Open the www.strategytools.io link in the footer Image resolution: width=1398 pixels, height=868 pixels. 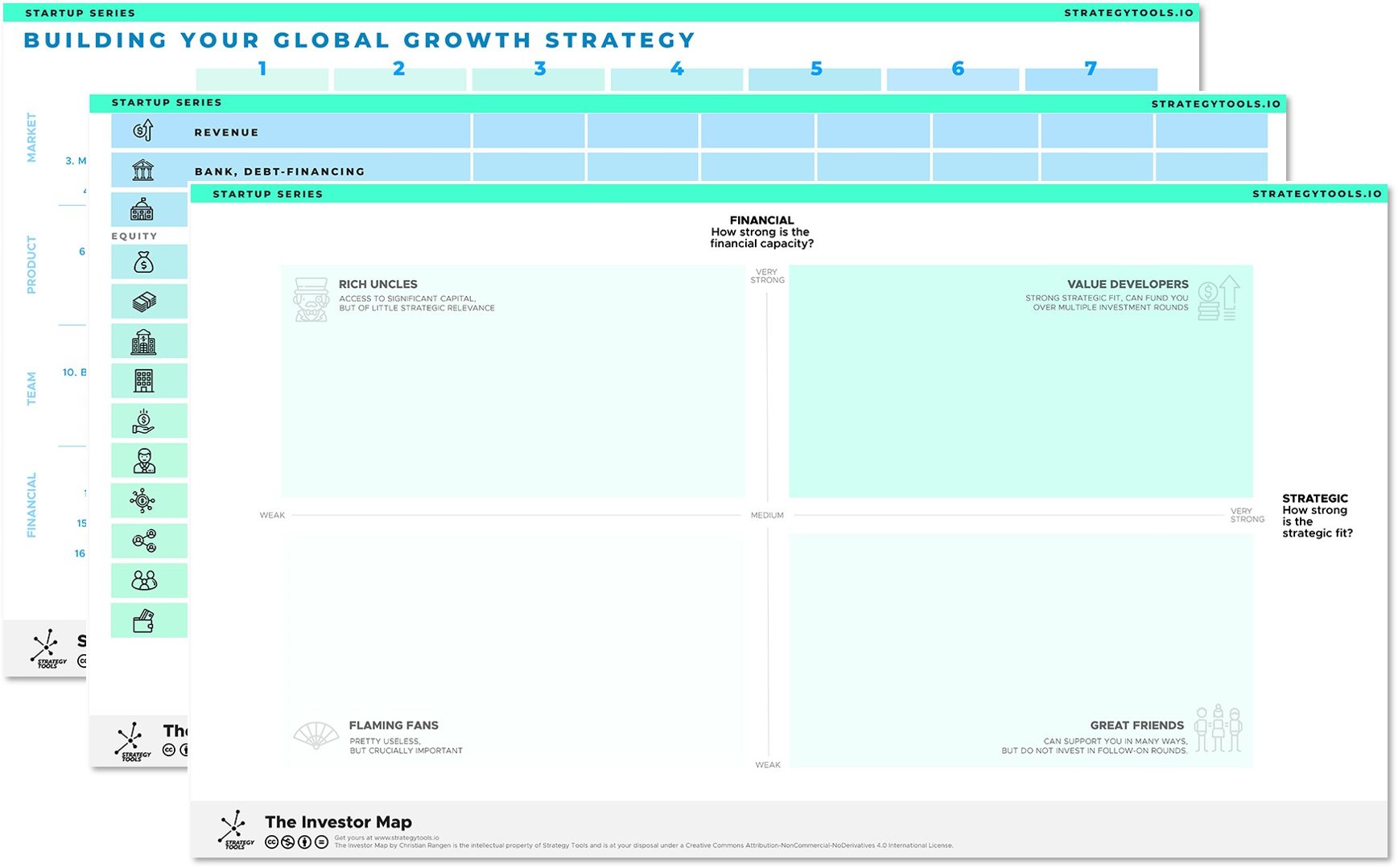click(x=406, y=837)
